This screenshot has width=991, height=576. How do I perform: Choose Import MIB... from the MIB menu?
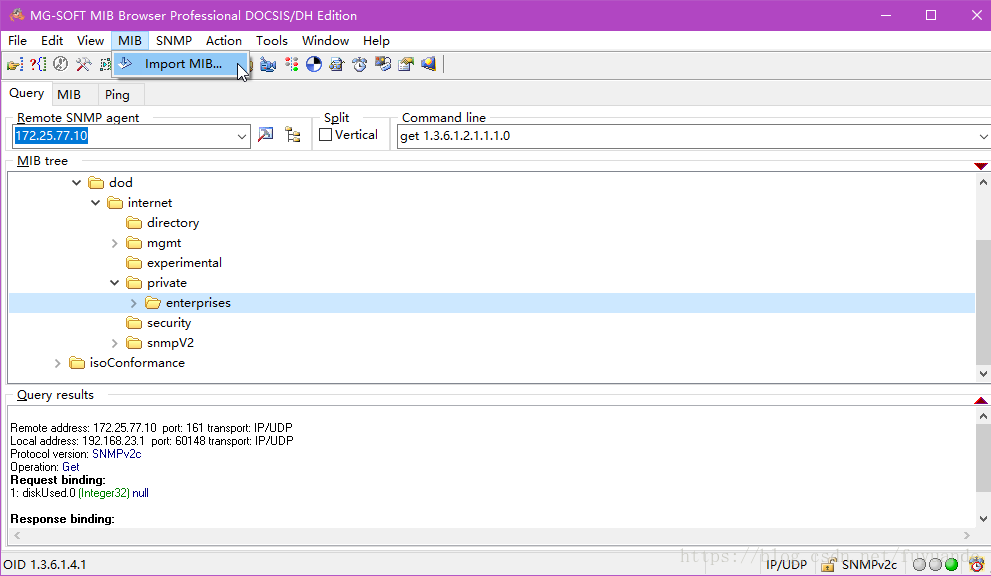181,64
